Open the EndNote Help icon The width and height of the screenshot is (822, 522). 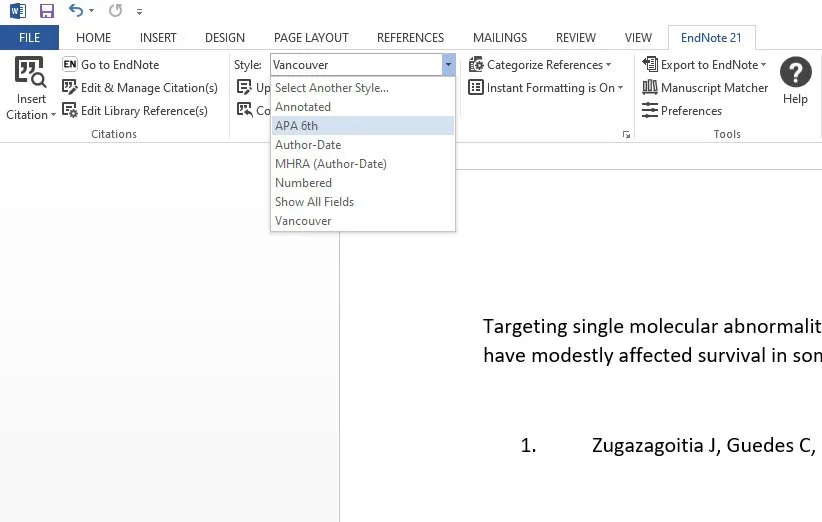pos(795,73)
